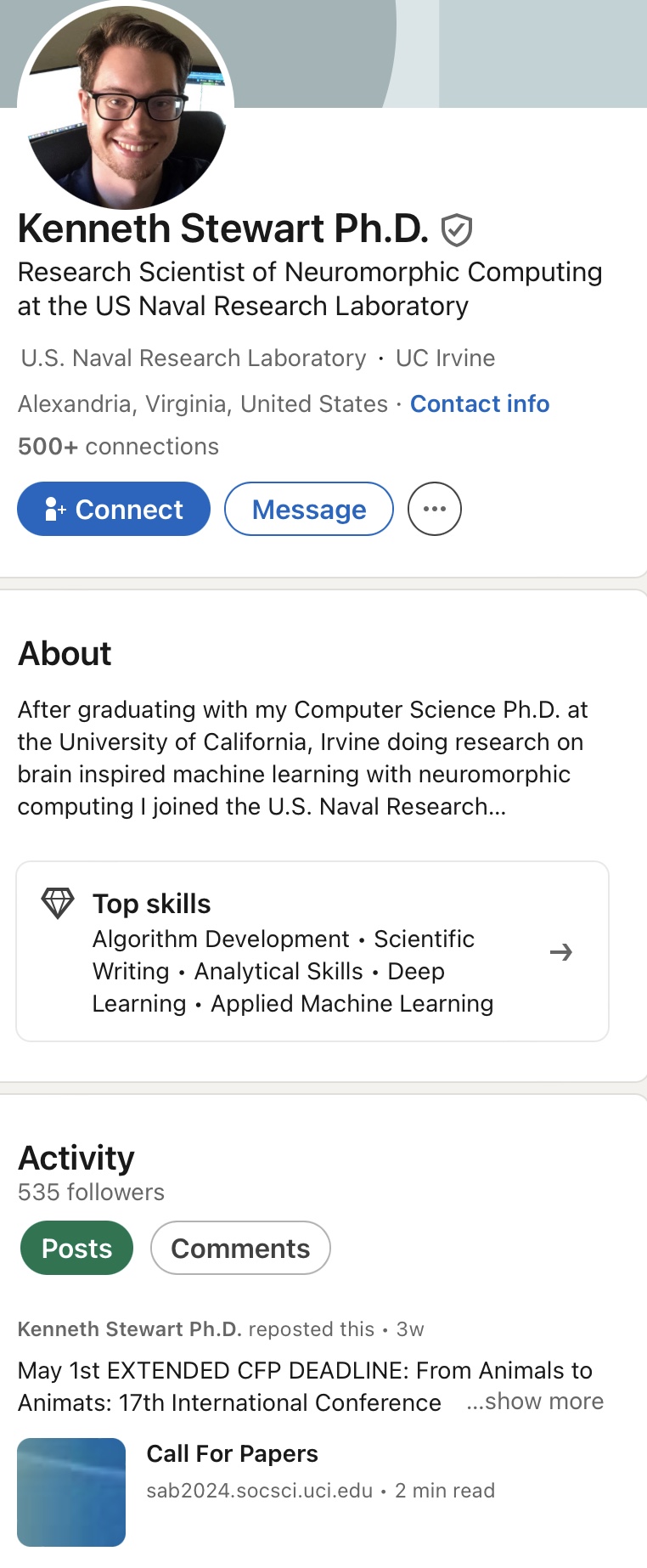Switch to the Comments activity tab
Screen dimensions: 647x1568
click(x=240, y=1248)
